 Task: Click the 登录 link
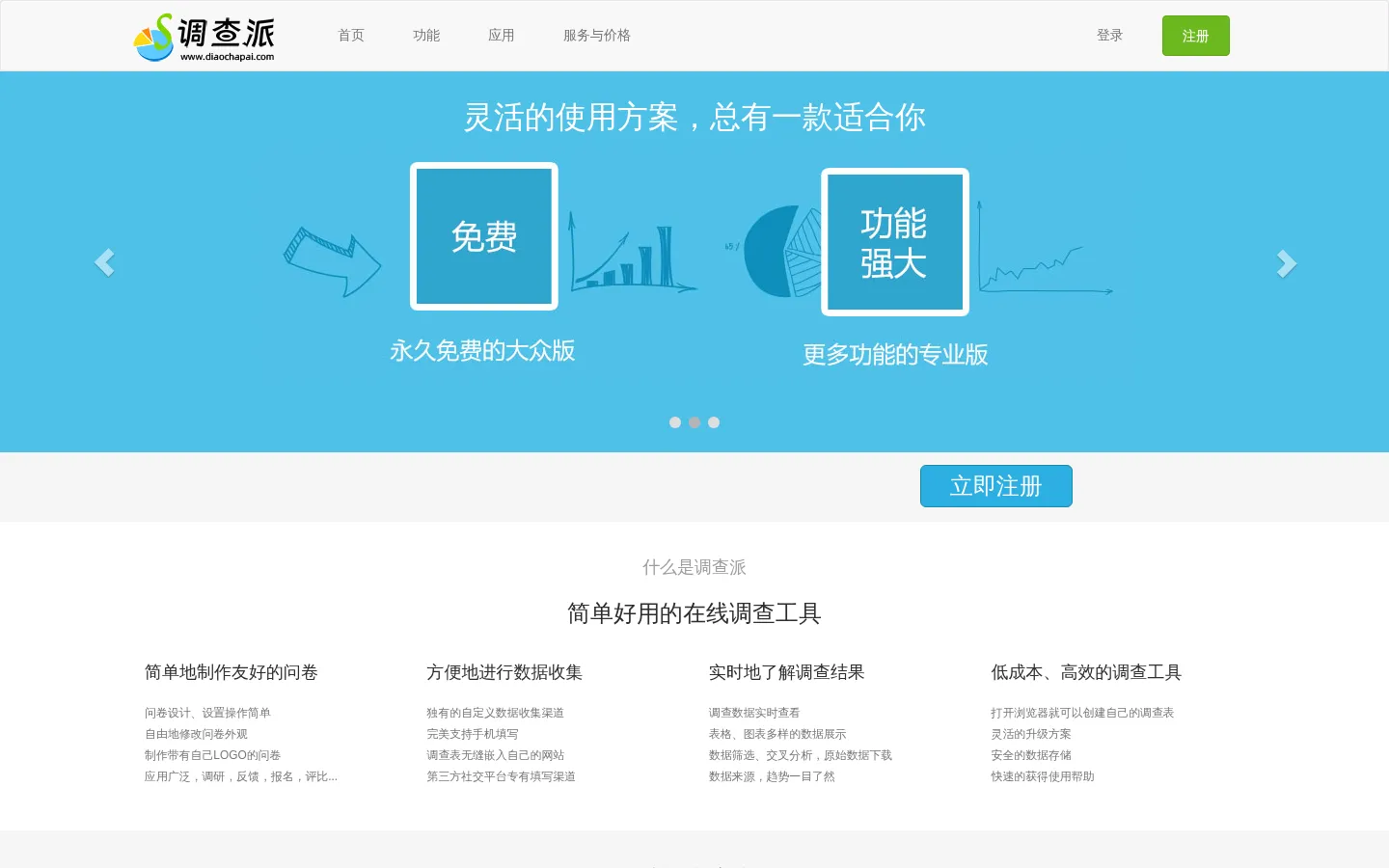(x=1109, y=36)
